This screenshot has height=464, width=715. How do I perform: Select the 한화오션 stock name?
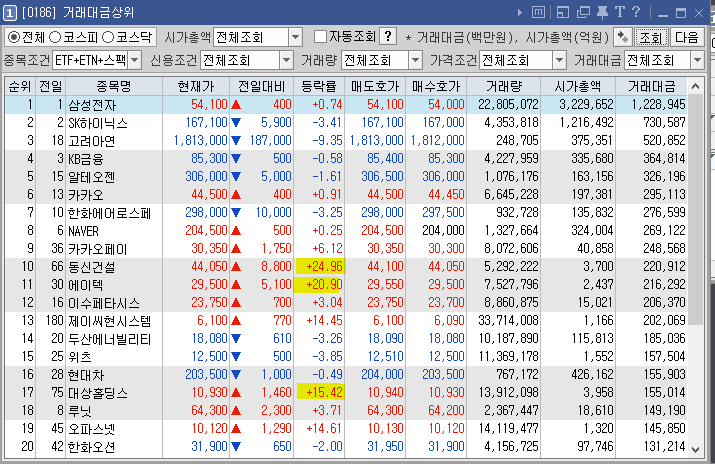tap(92, 447)
